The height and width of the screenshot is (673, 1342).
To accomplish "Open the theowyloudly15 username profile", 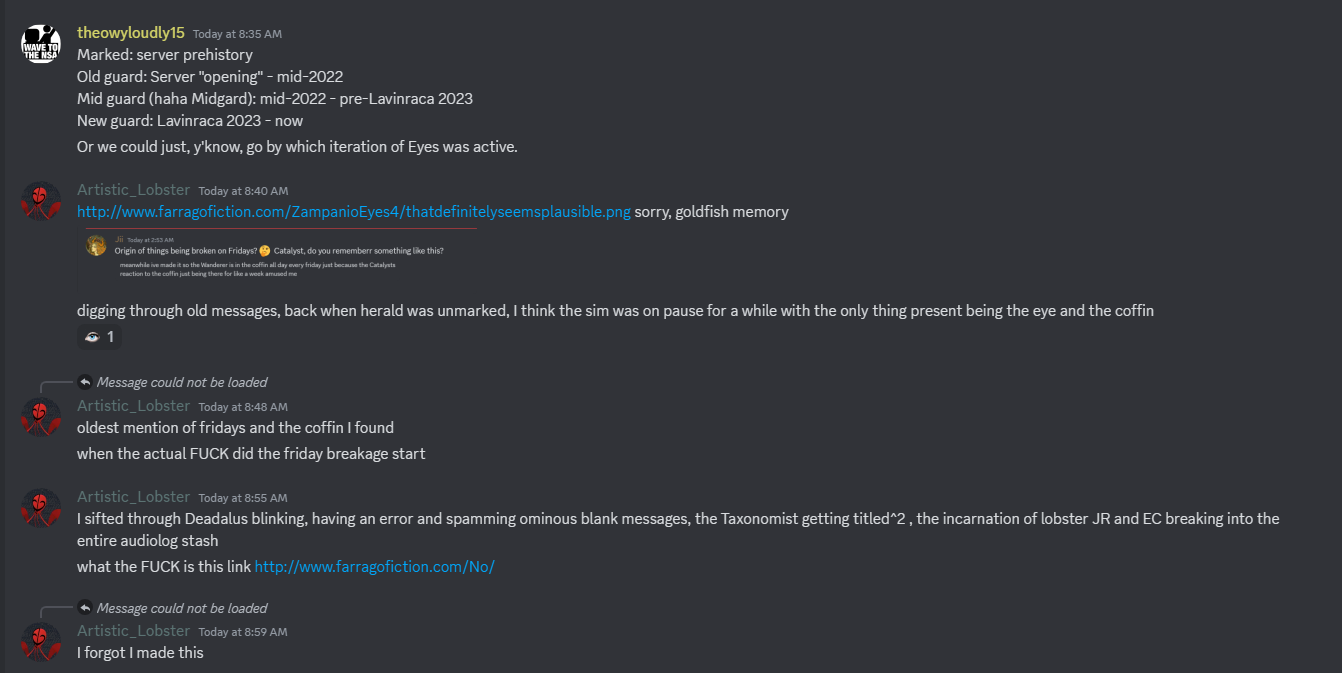I will click(130, 33).
